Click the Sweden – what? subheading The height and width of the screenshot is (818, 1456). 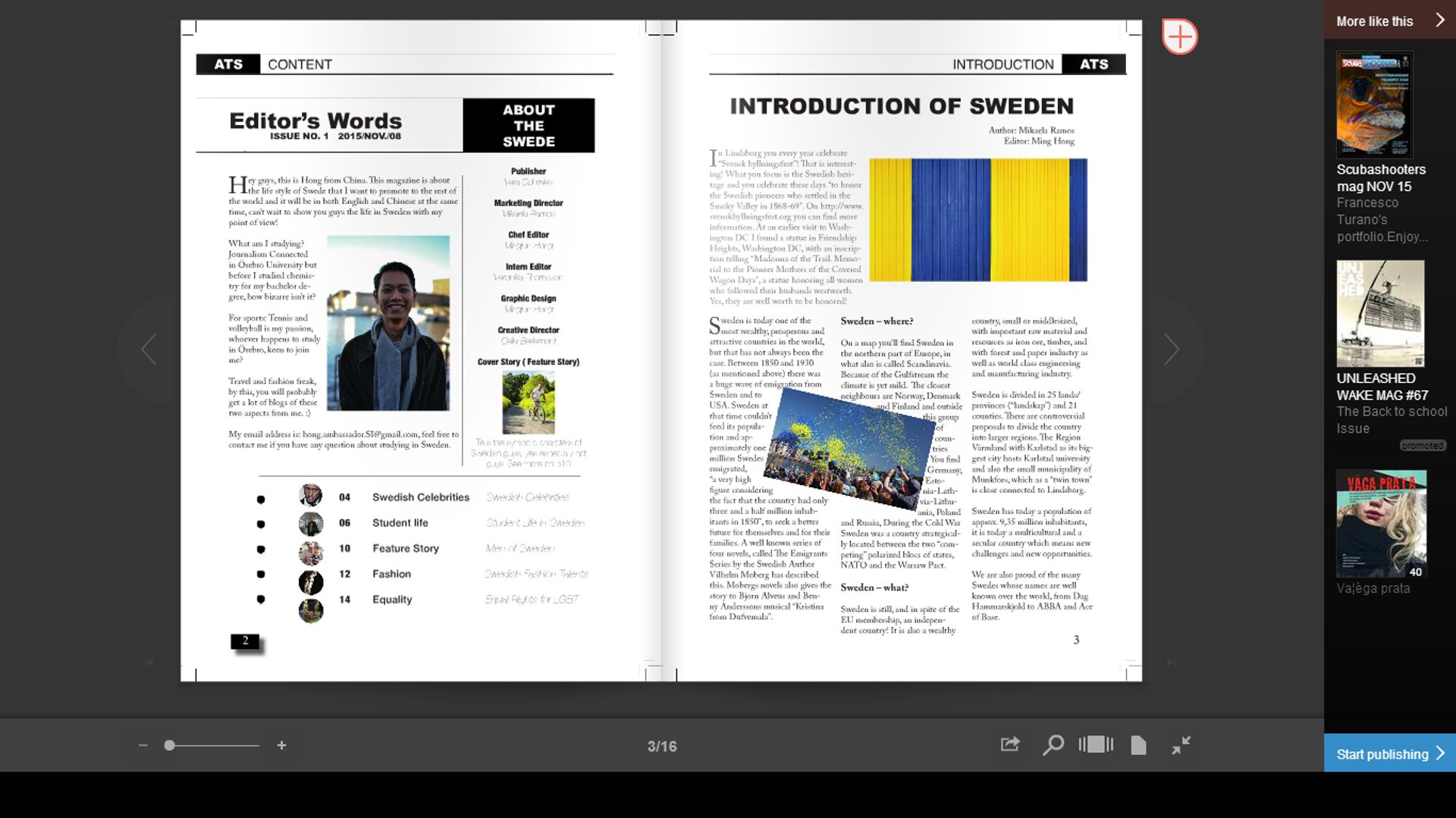[874, 588]
